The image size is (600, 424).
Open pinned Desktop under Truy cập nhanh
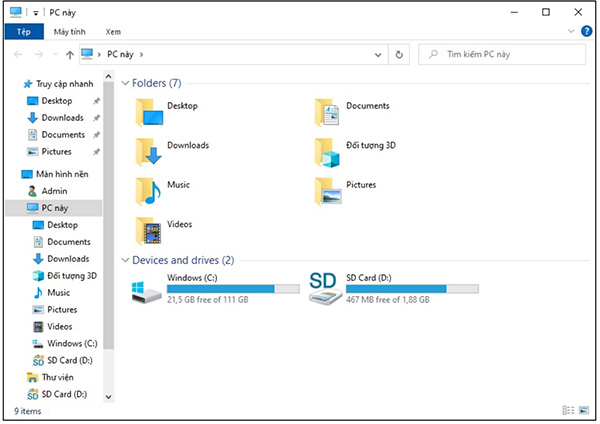(x=50, y=101)
